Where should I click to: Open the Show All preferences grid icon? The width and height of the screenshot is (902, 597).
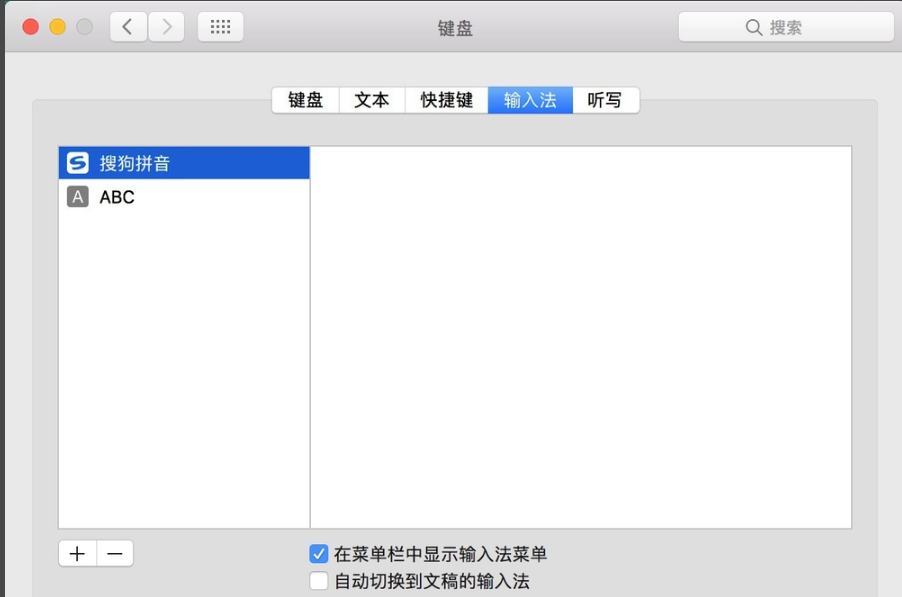click(x=219, y=26)
